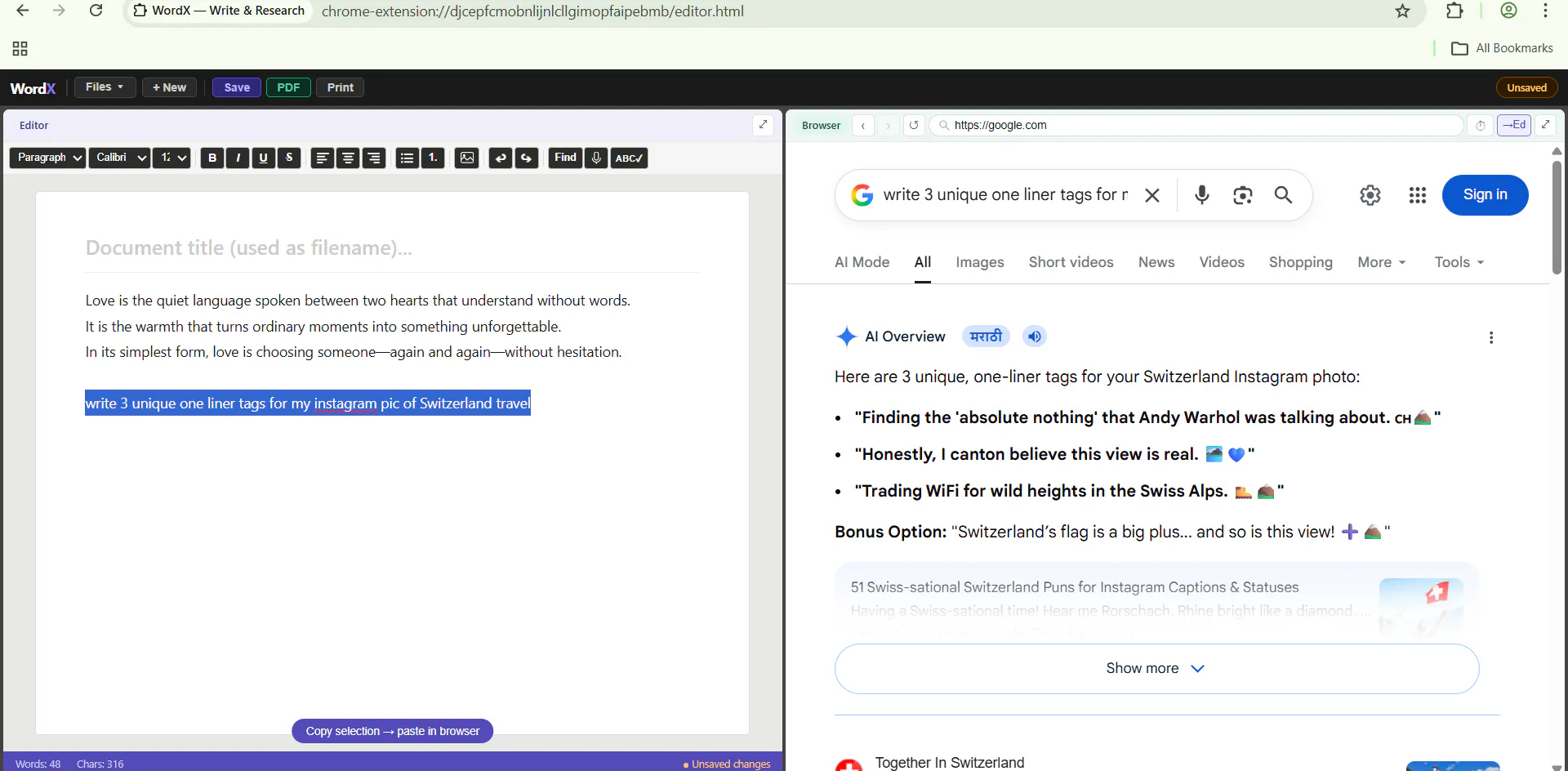
Task: Apply strikethrough to the selected text
Action: tap(289, 158)
